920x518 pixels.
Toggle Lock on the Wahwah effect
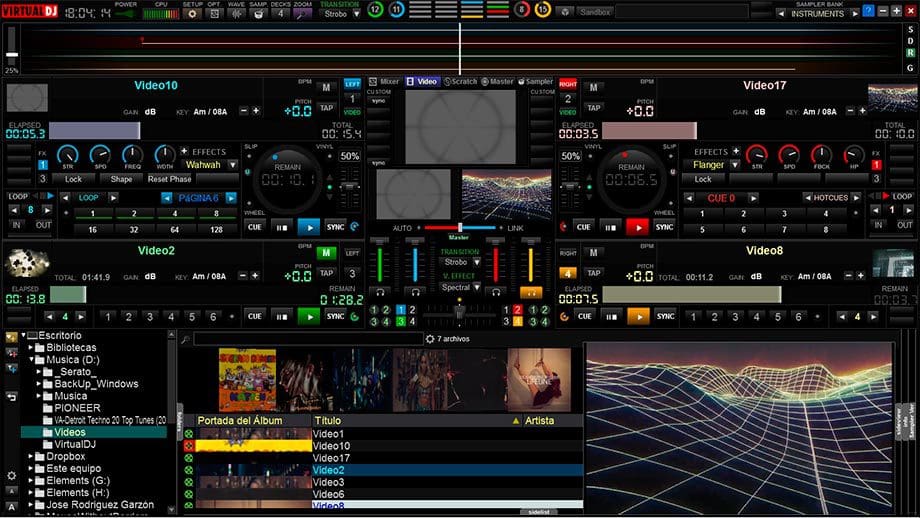coord(73,179)
